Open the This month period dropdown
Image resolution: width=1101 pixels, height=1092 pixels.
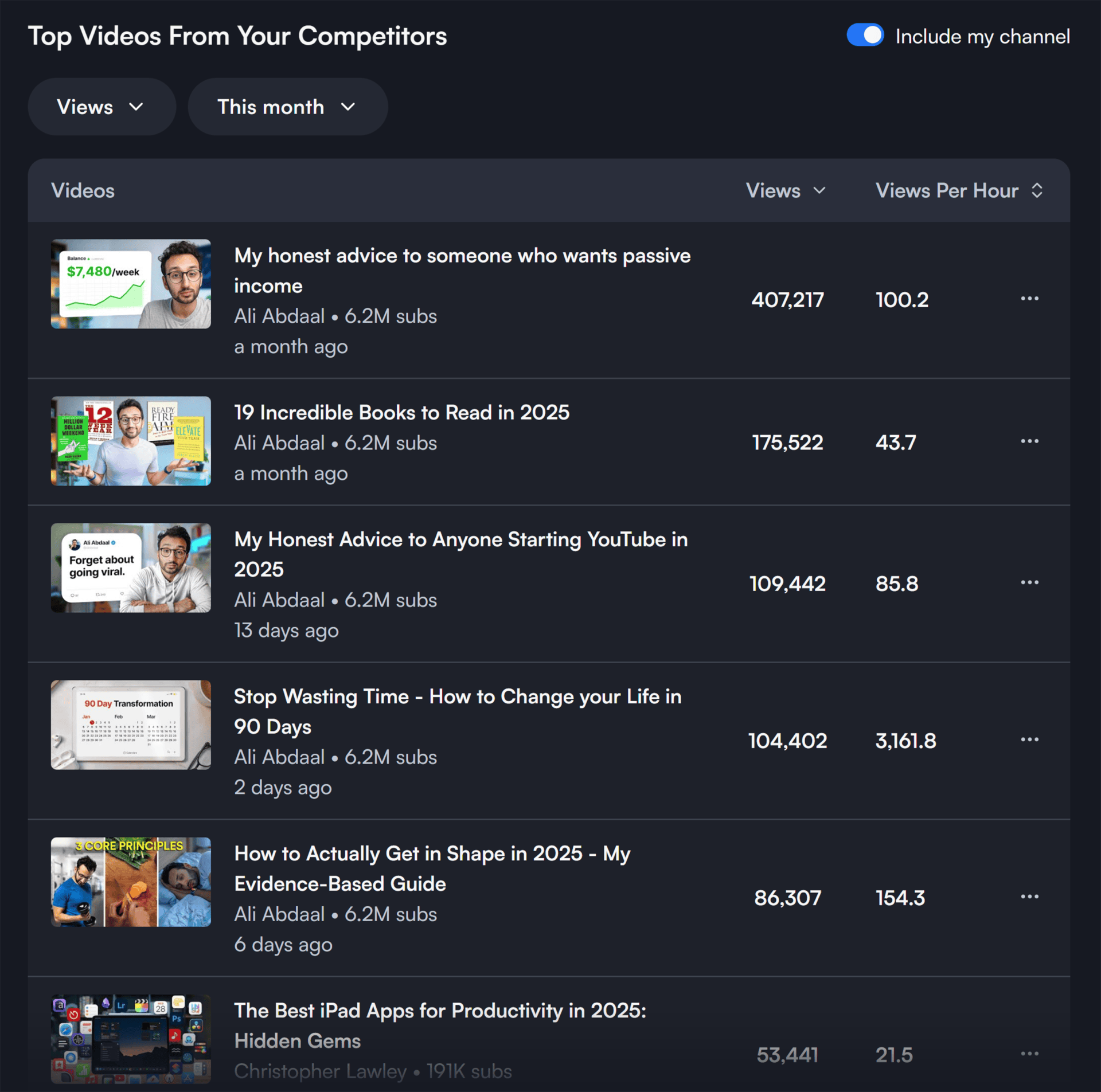(288, 107)
